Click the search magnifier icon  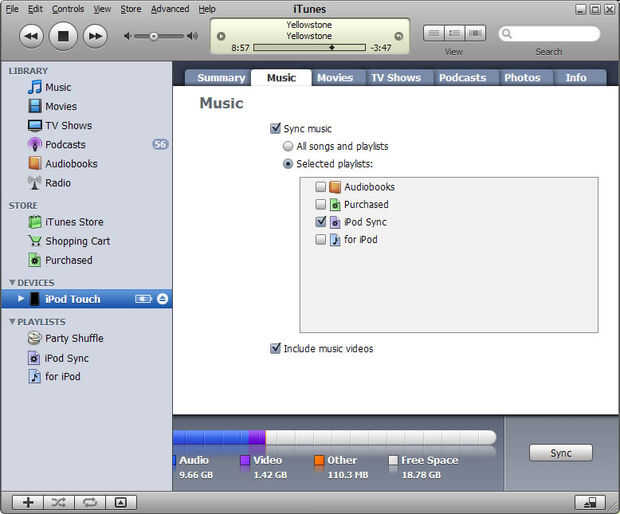(507, 34)
